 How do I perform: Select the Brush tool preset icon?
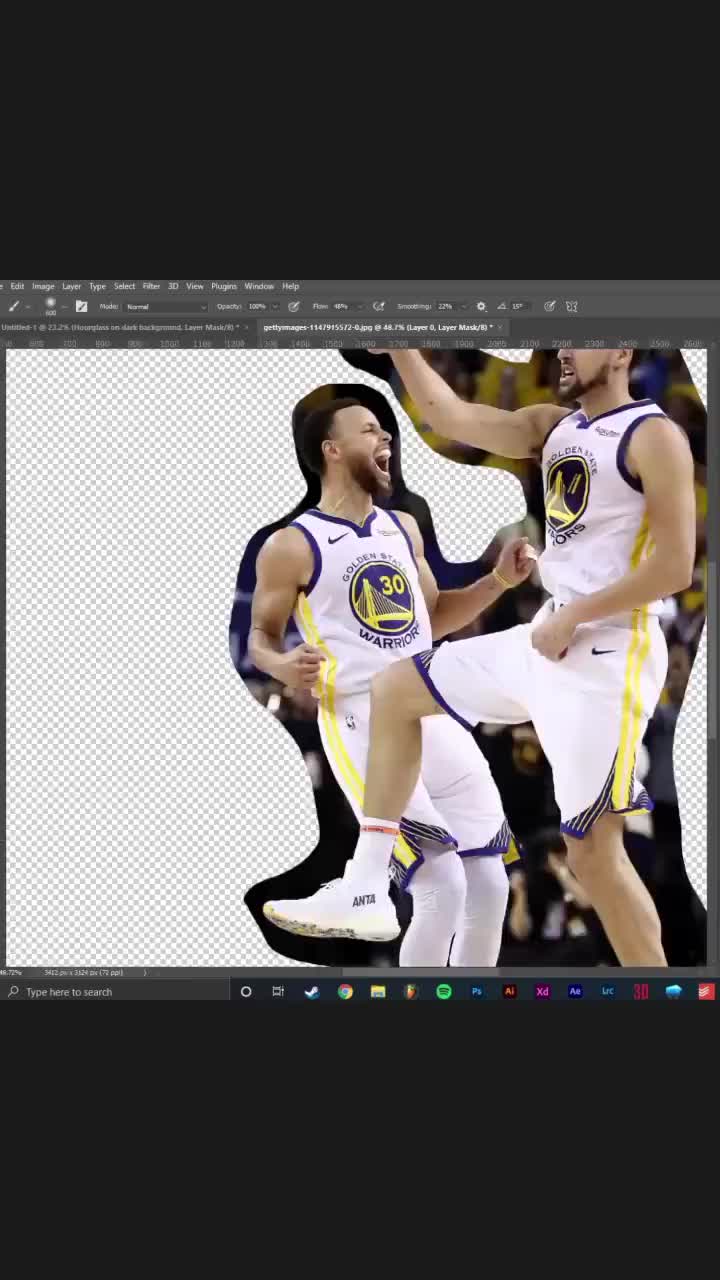(x=14, y=307)
